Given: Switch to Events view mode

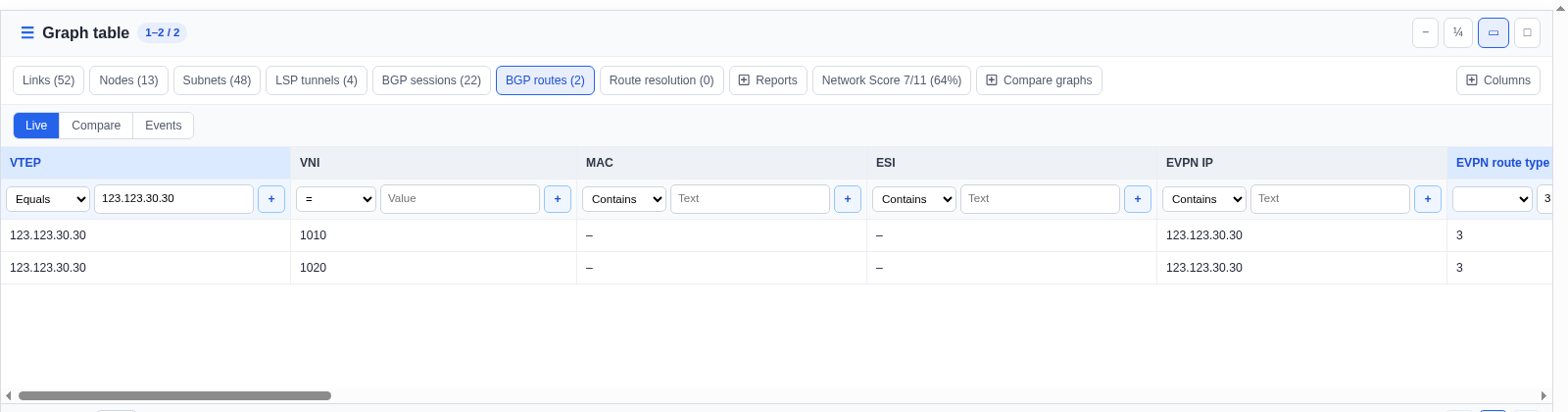Looking at the screenshot, I should coord(164,126).
